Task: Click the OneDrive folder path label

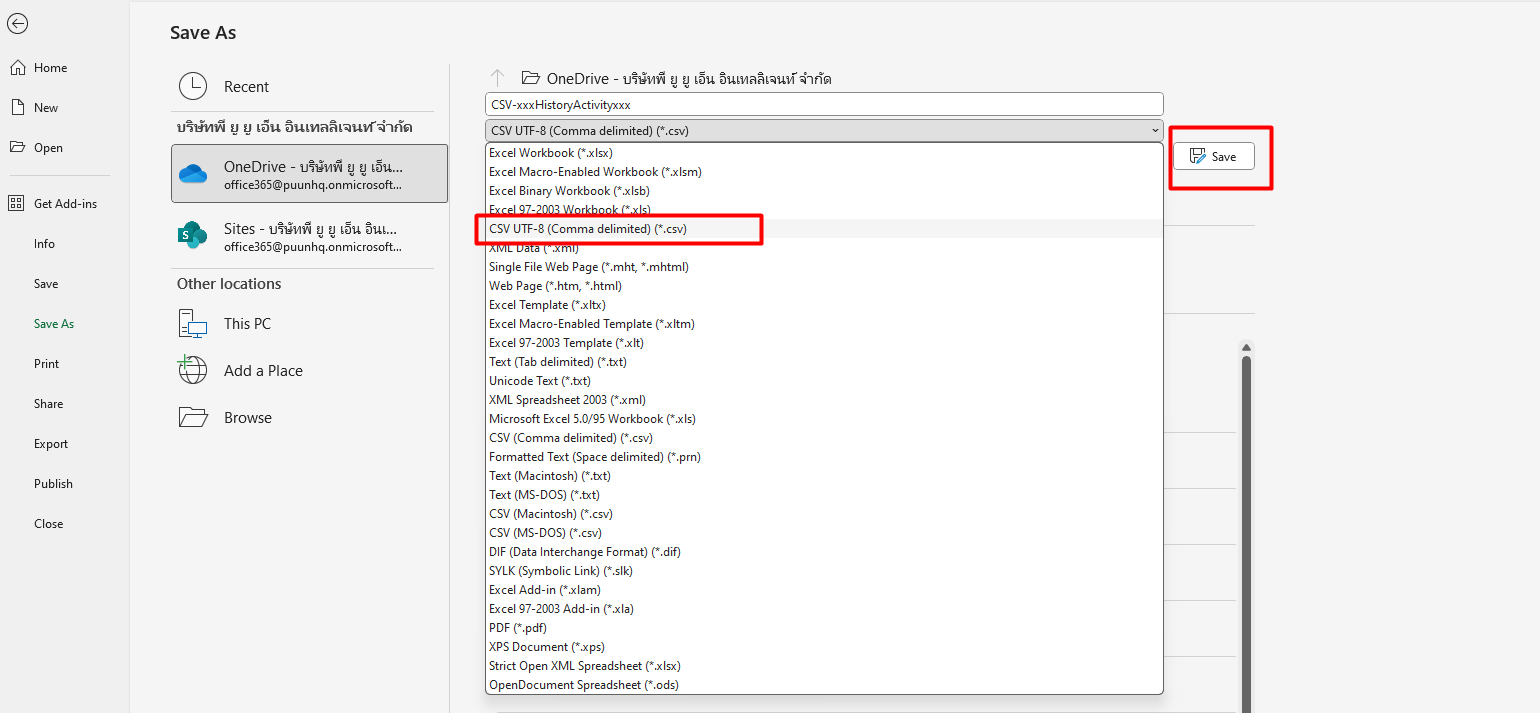Action: point(689,78)
